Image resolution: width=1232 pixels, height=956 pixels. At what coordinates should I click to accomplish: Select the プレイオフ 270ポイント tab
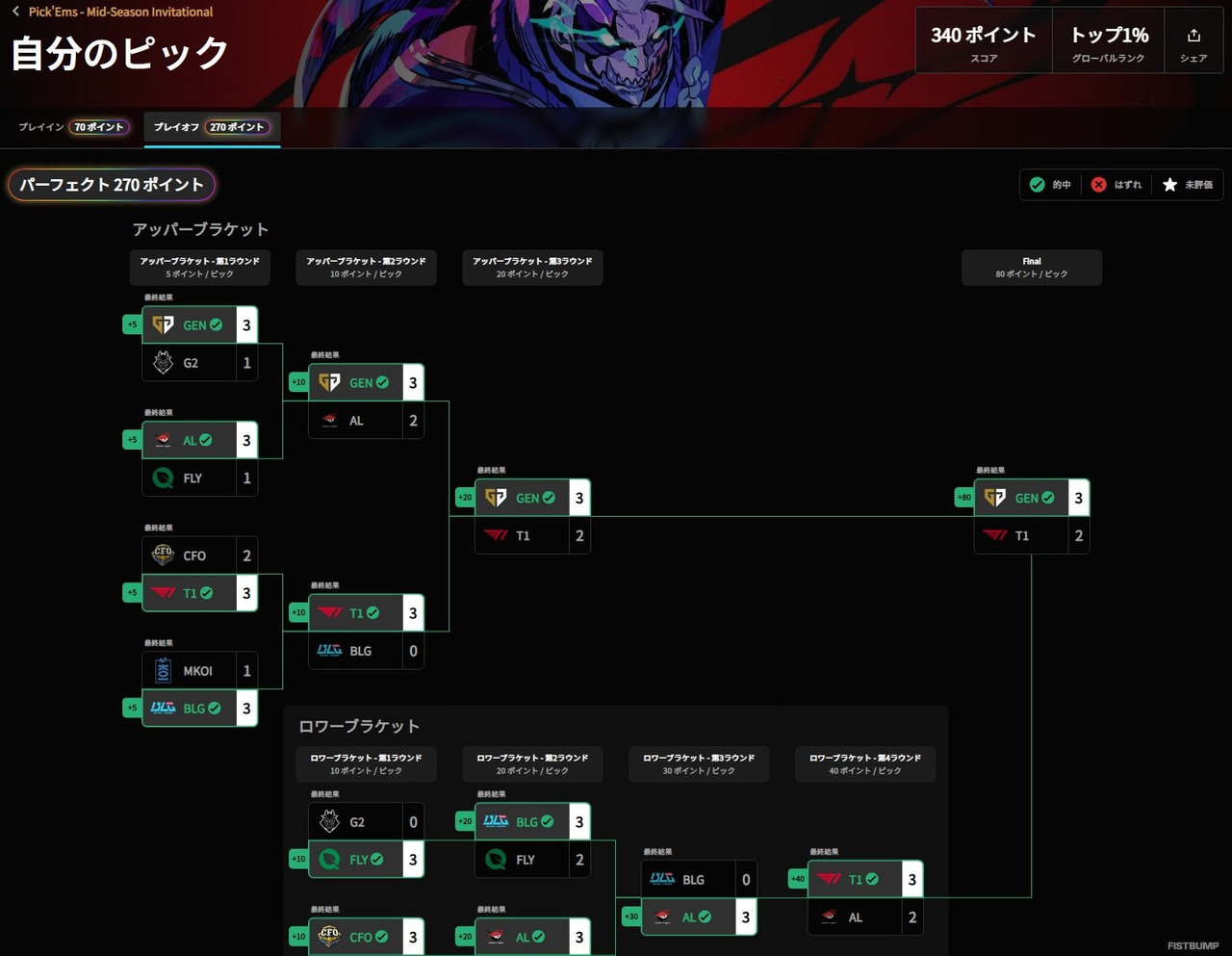(212, 127)
